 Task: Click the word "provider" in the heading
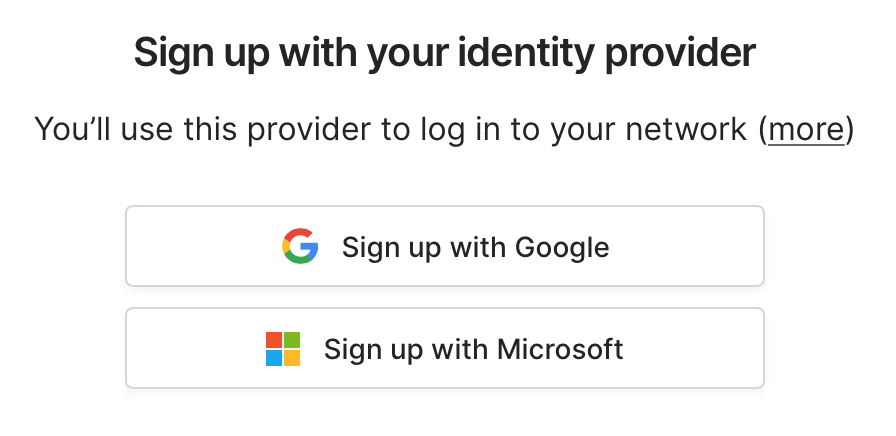tap(689, 53)
